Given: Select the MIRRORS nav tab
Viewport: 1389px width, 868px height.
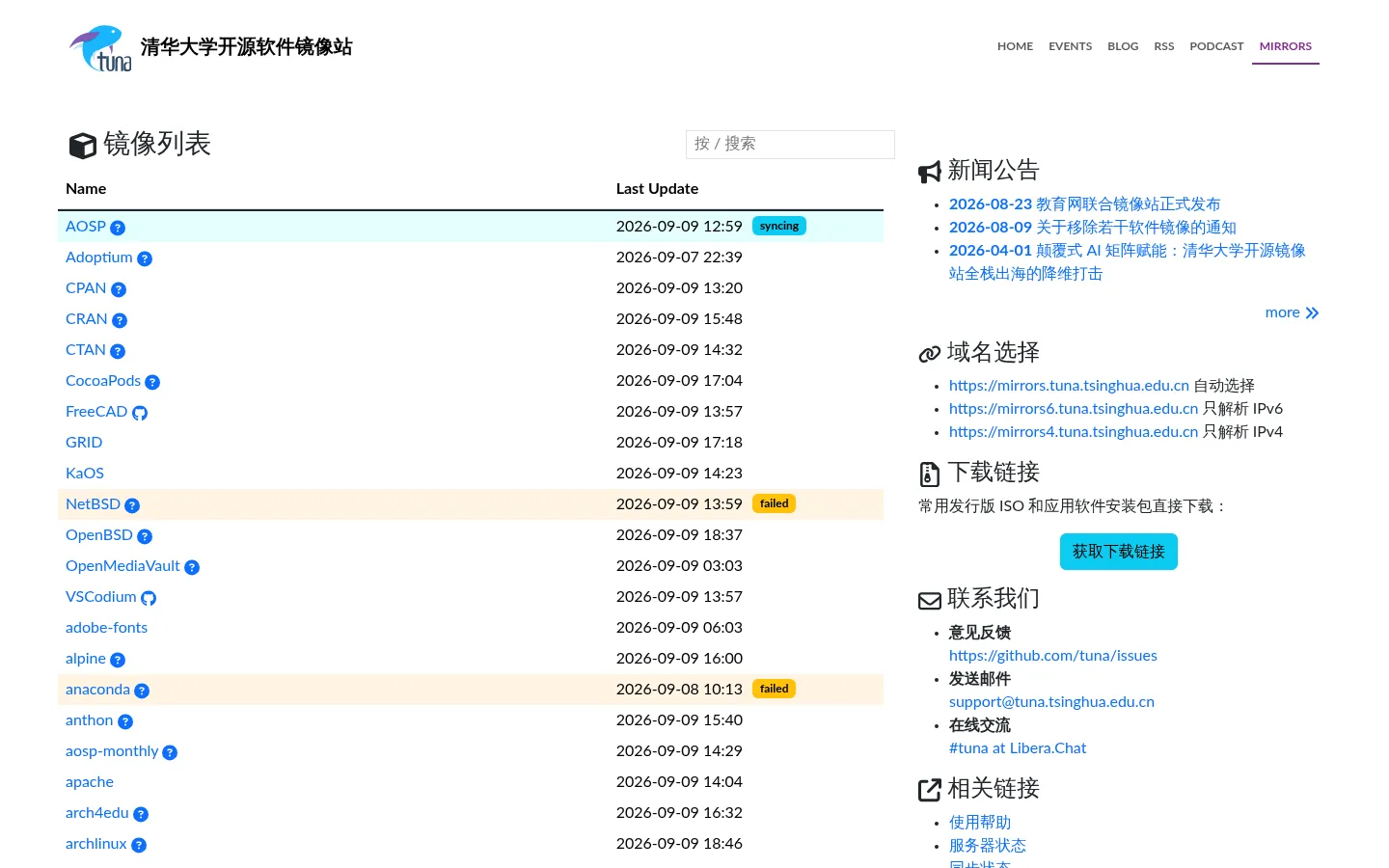Looking at the screenshot, I should point(1286,46).
